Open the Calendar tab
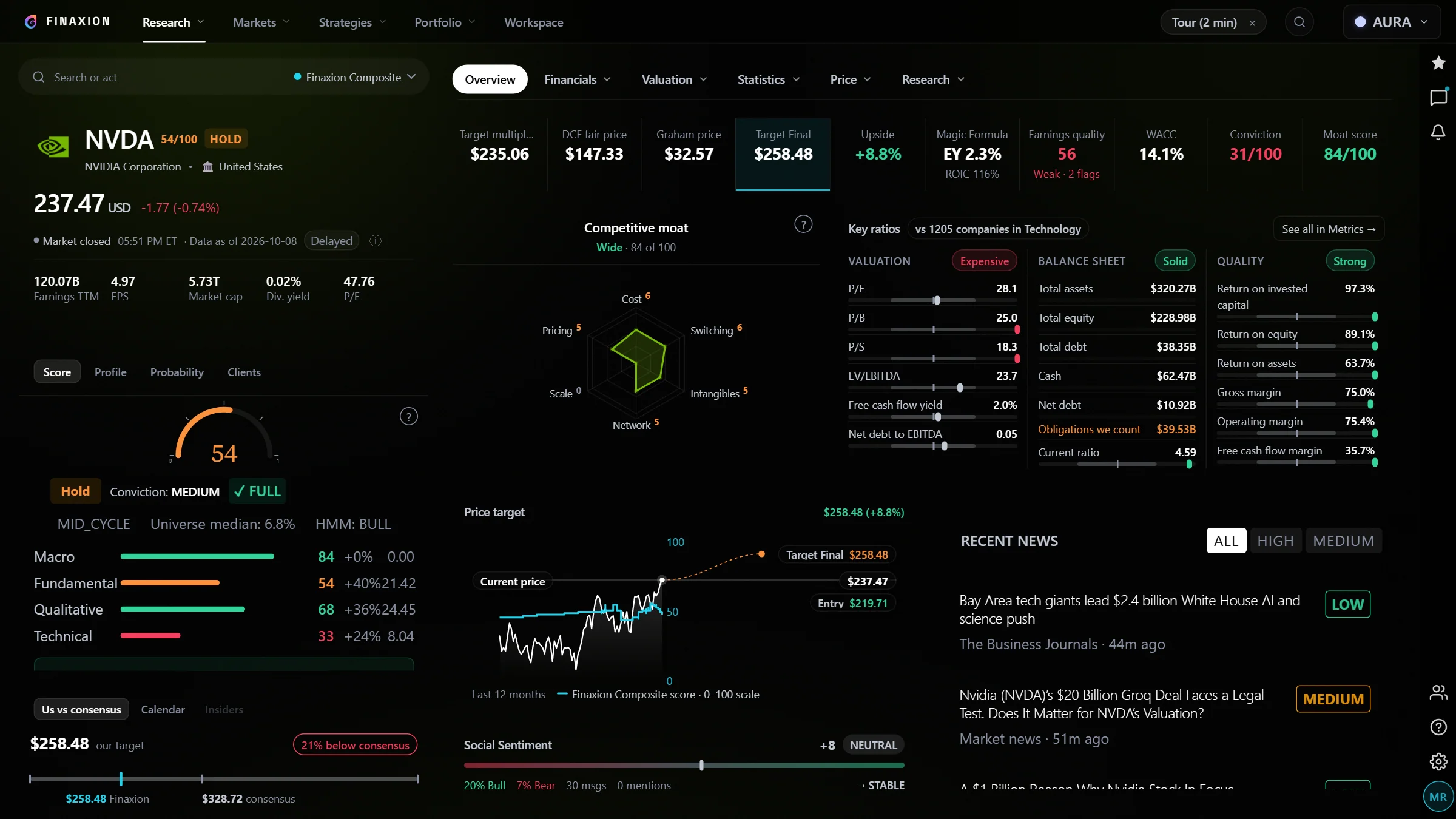The width and height of the screenshot is (1456, 819). (163, 709)
